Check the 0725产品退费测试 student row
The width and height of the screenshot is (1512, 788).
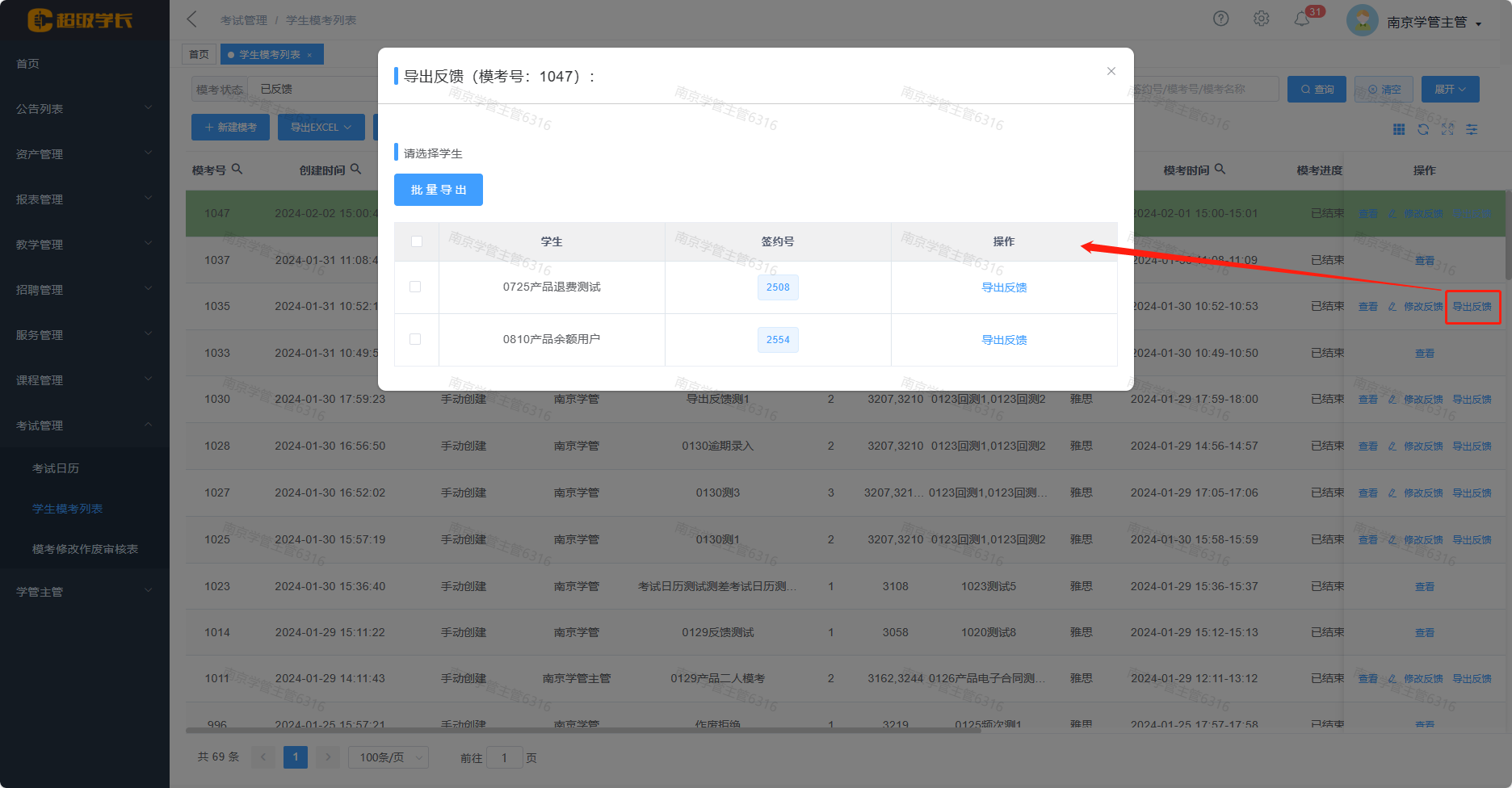click(415, 287)
